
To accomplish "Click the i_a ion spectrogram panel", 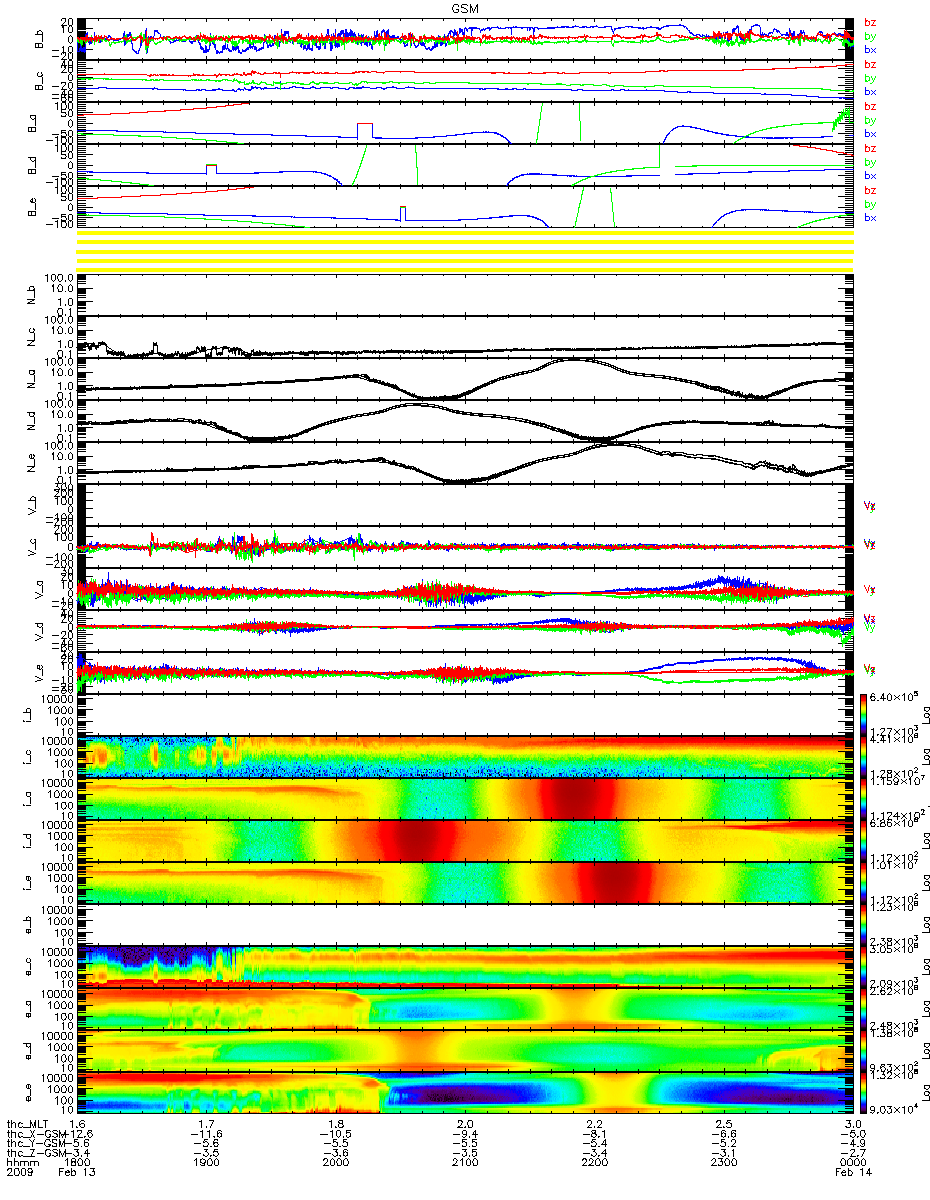I will point(466,799).
